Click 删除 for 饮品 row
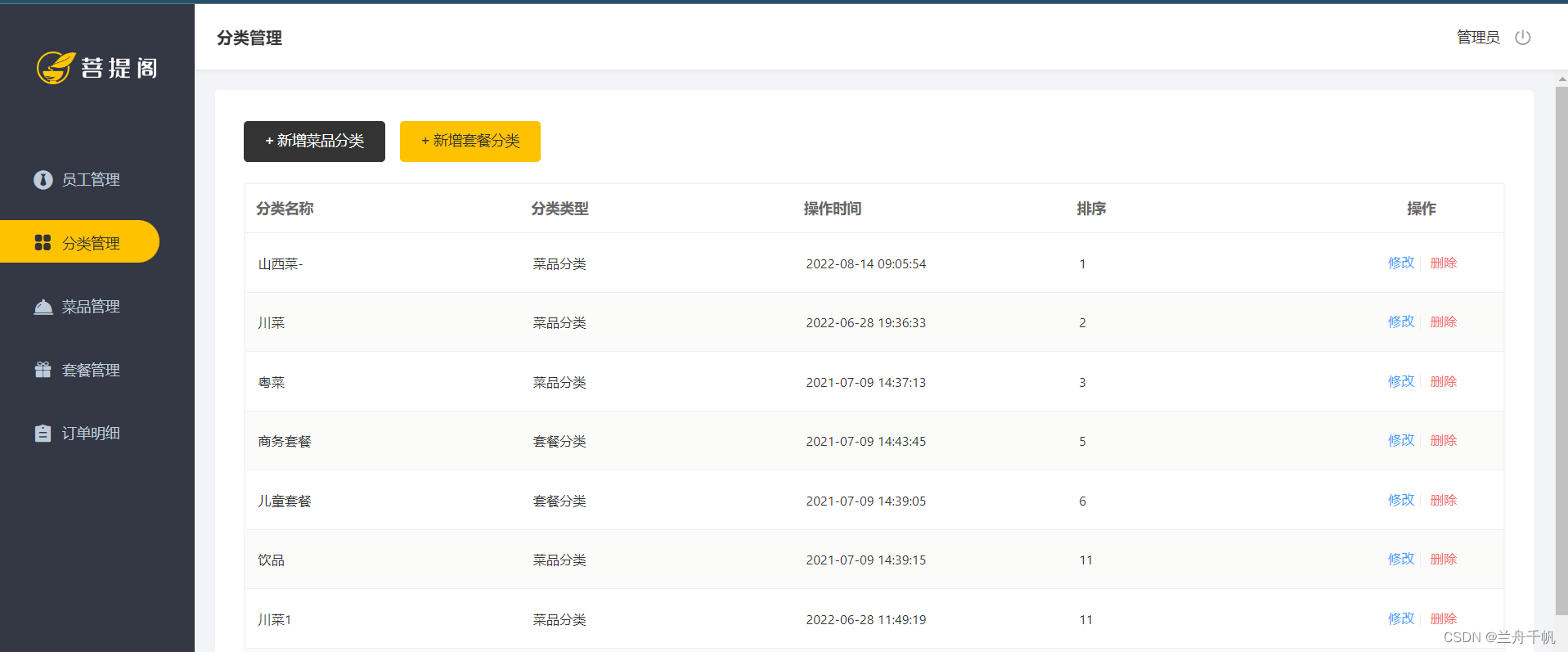 (x=1444, y=559)
